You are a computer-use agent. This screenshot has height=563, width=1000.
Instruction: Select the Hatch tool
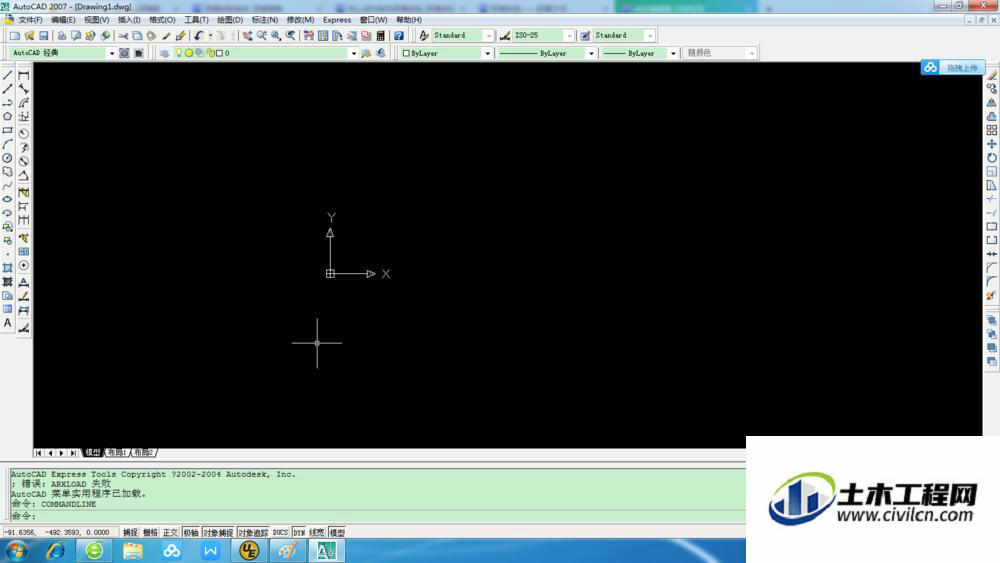click(x=8, y=268)
